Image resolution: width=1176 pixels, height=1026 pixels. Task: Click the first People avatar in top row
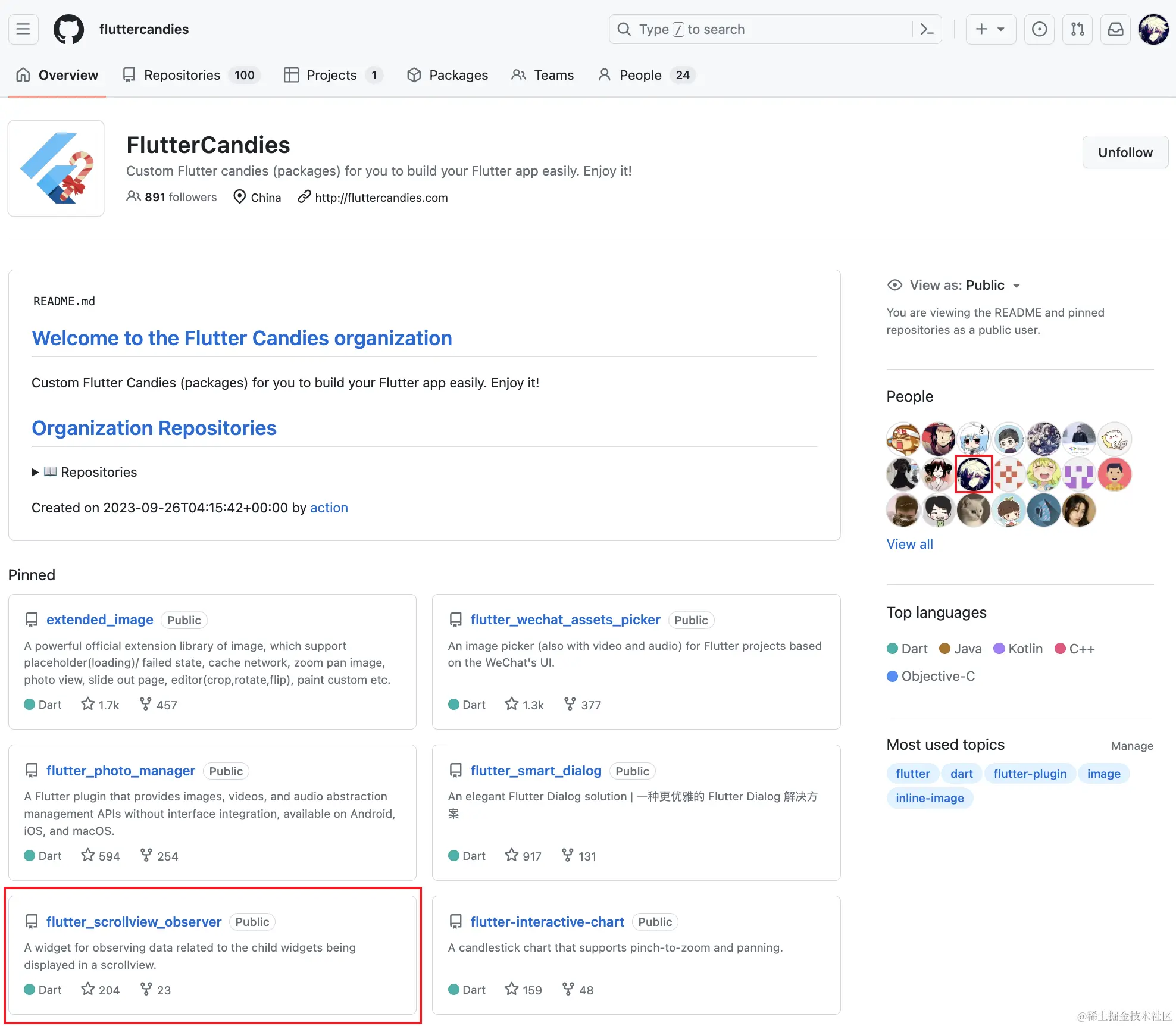click(x=903, y=439)
